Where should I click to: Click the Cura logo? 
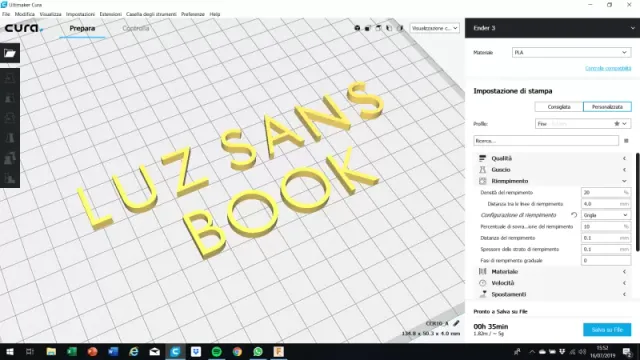23,28
